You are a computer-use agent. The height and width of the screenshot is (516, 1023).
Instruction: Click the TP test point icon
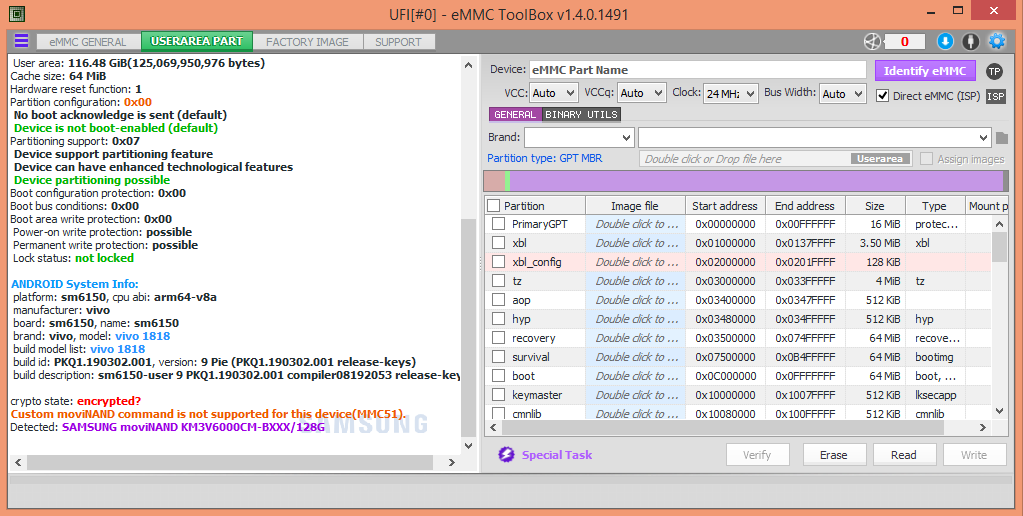(994, 71)
